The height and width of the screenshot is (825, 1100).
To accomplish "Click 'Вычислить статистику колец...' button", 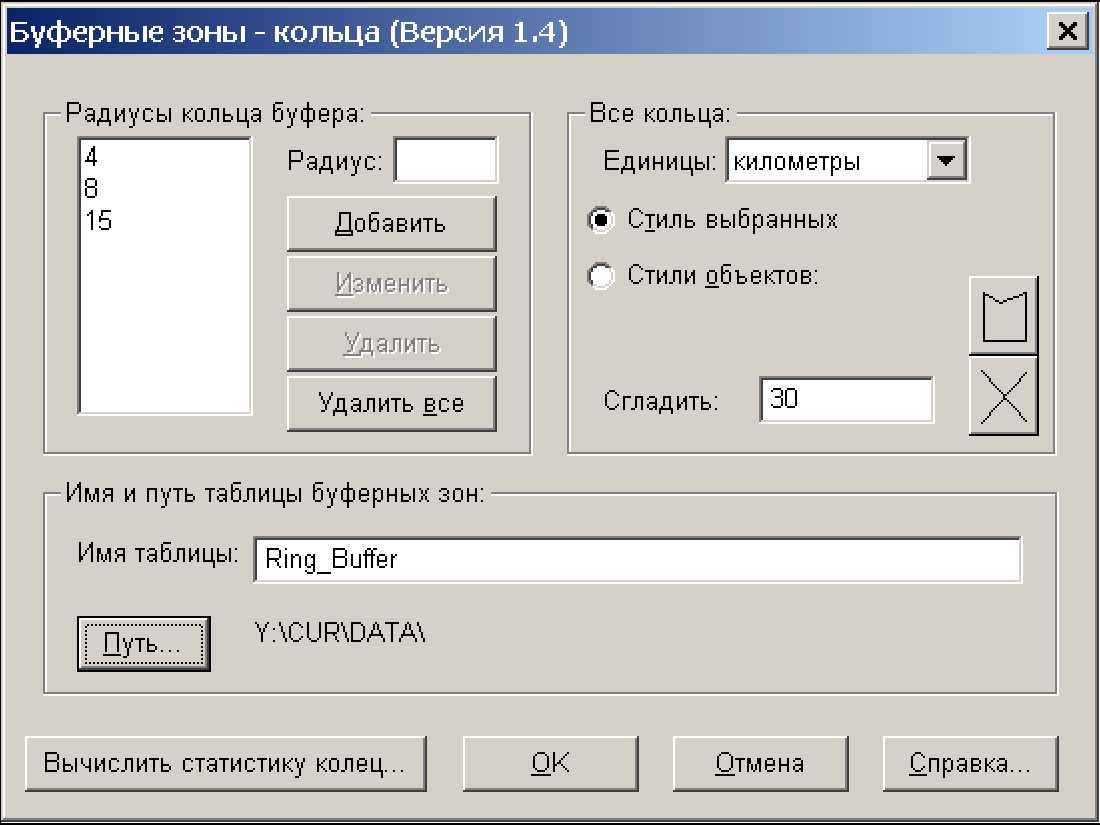I will (225, 764).
